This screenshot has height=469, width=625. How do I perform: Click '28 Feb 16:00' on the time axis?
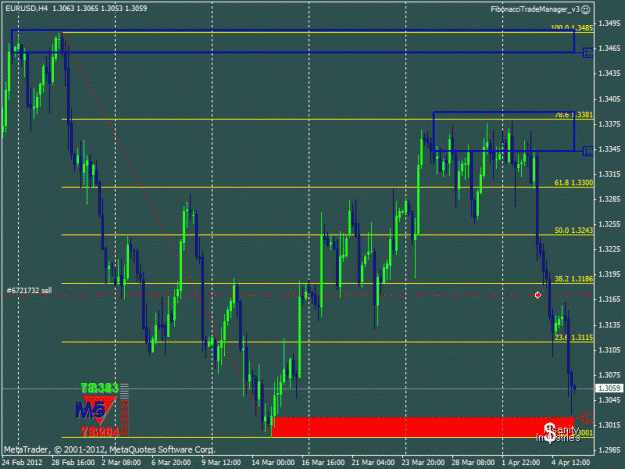click(73, 463)
